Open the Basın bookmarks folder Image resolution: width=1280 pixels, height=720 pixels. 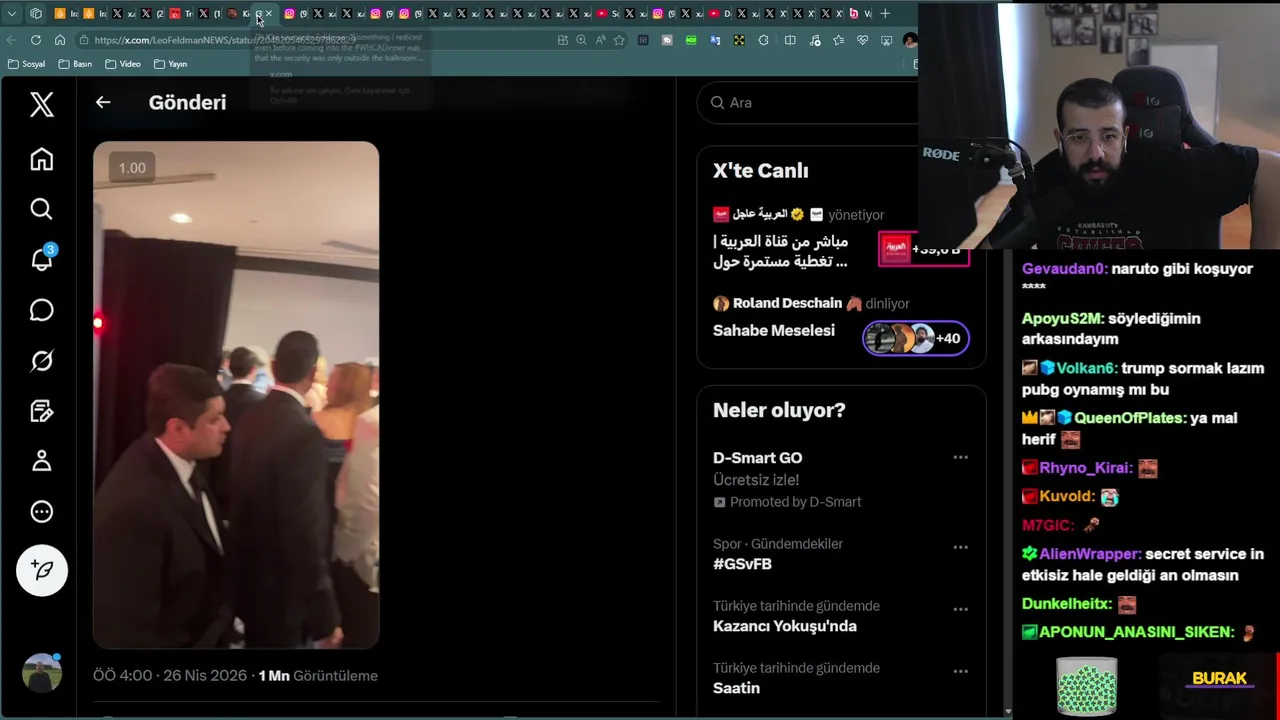point(75,64)
